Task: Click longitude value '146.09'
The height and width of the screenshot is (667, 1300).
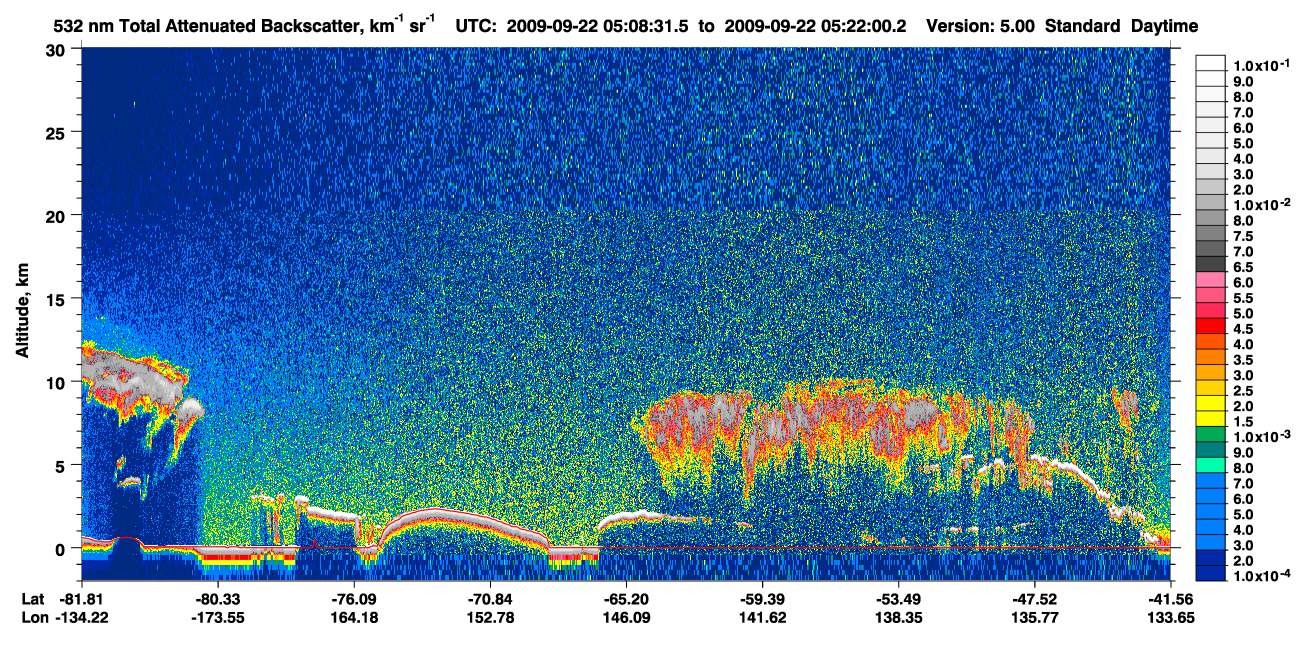Action: point(626,617)
